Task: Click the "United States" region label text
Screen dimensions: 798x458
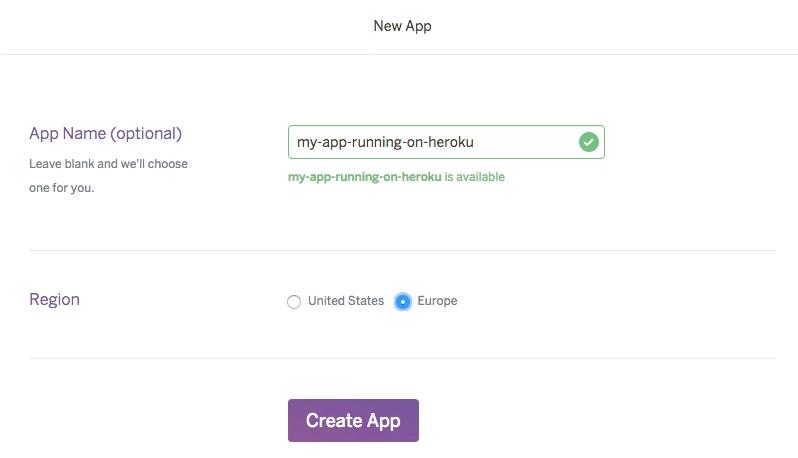Action: [346, 301]
